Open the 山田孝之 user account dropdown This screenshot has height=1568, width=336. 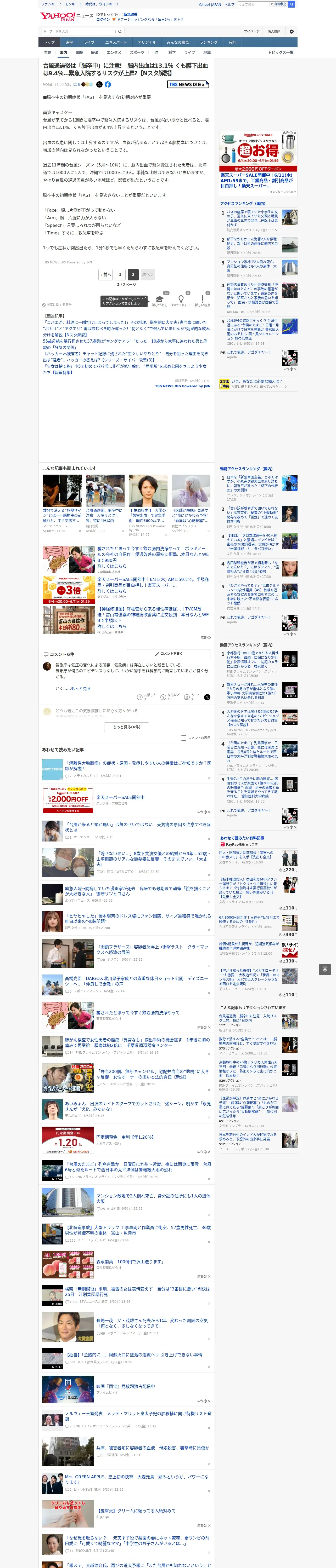click(x=279, y=4)
